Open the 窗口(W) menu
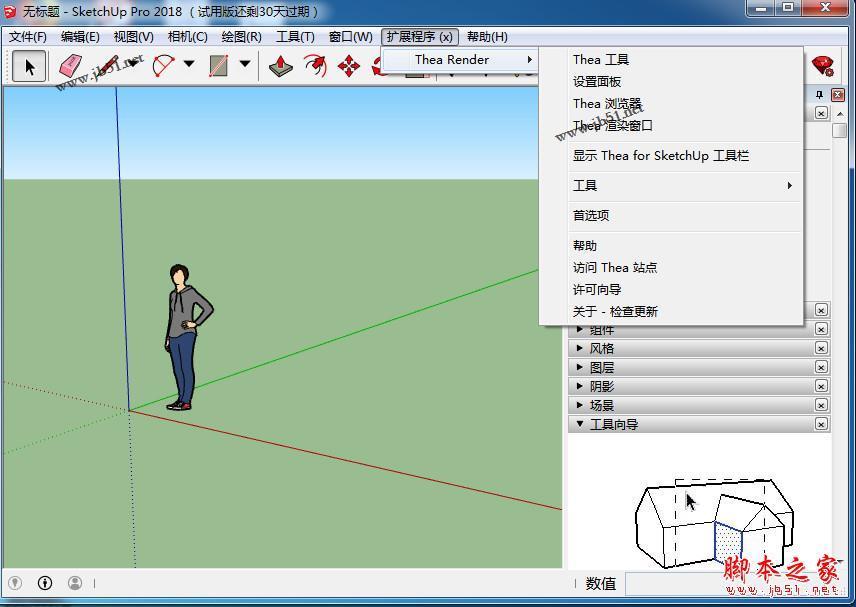 click(x=350, y=37)
